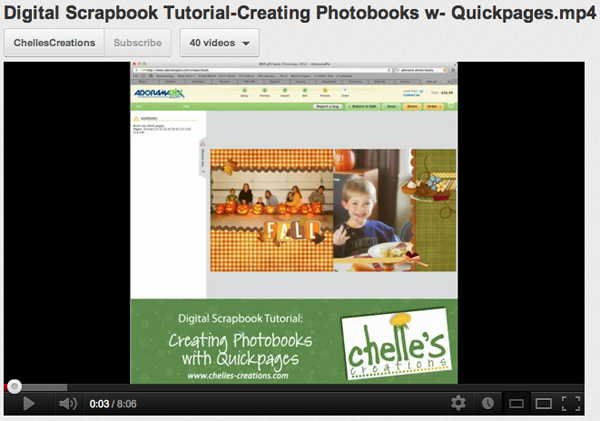Switch to the large player size

click(543, 403)
